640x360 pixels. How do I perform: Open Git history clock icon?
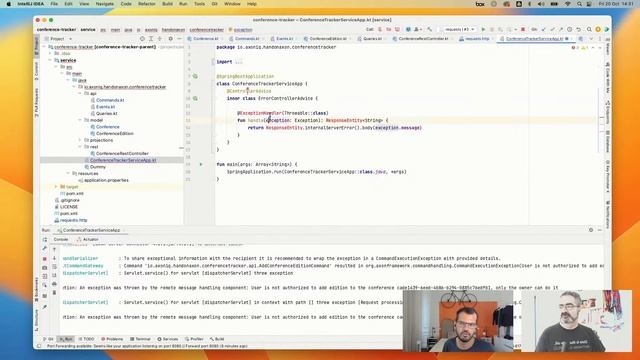coord(569,29)
